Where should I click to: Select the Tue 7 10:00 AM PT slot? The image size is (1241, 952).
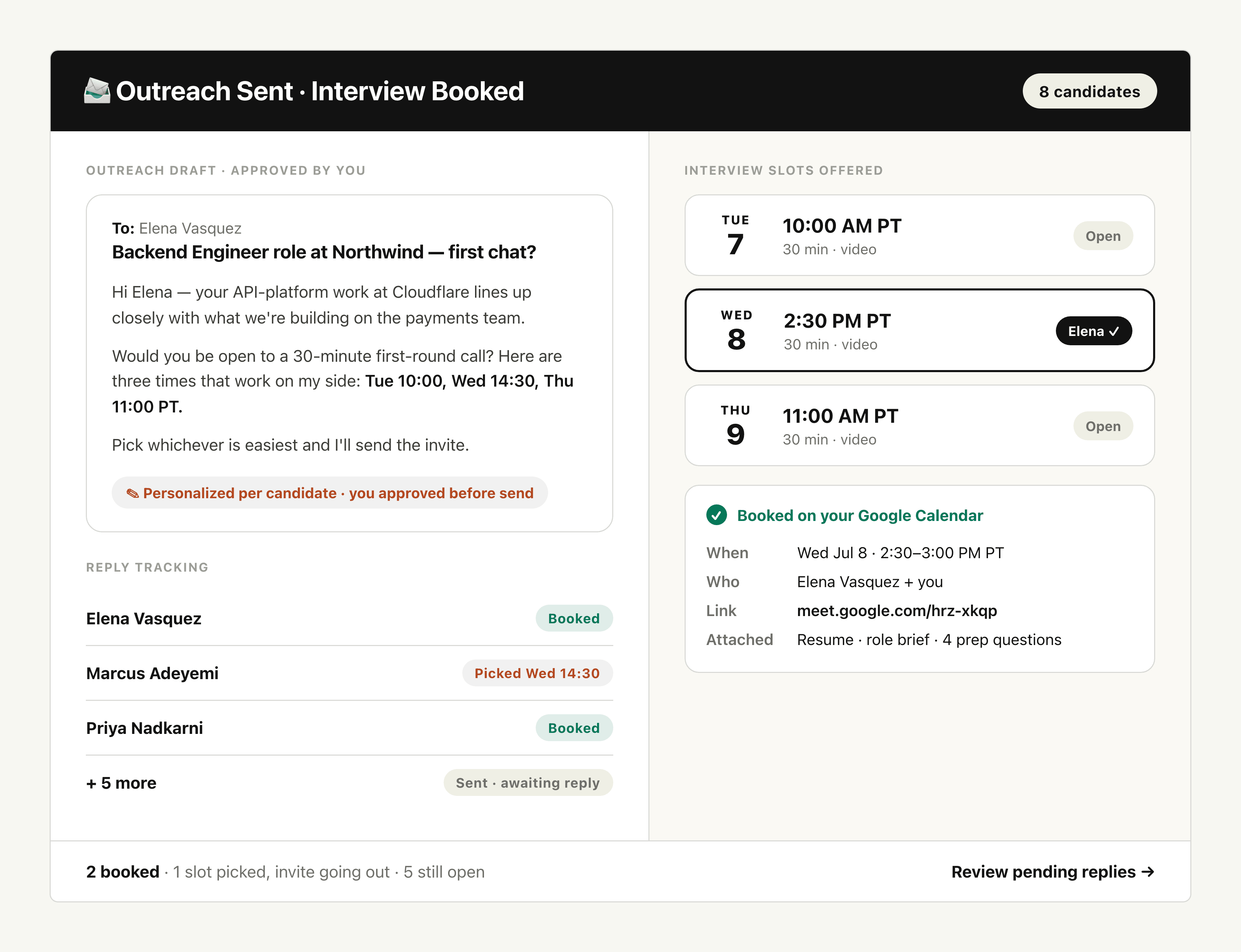point(919,235)
